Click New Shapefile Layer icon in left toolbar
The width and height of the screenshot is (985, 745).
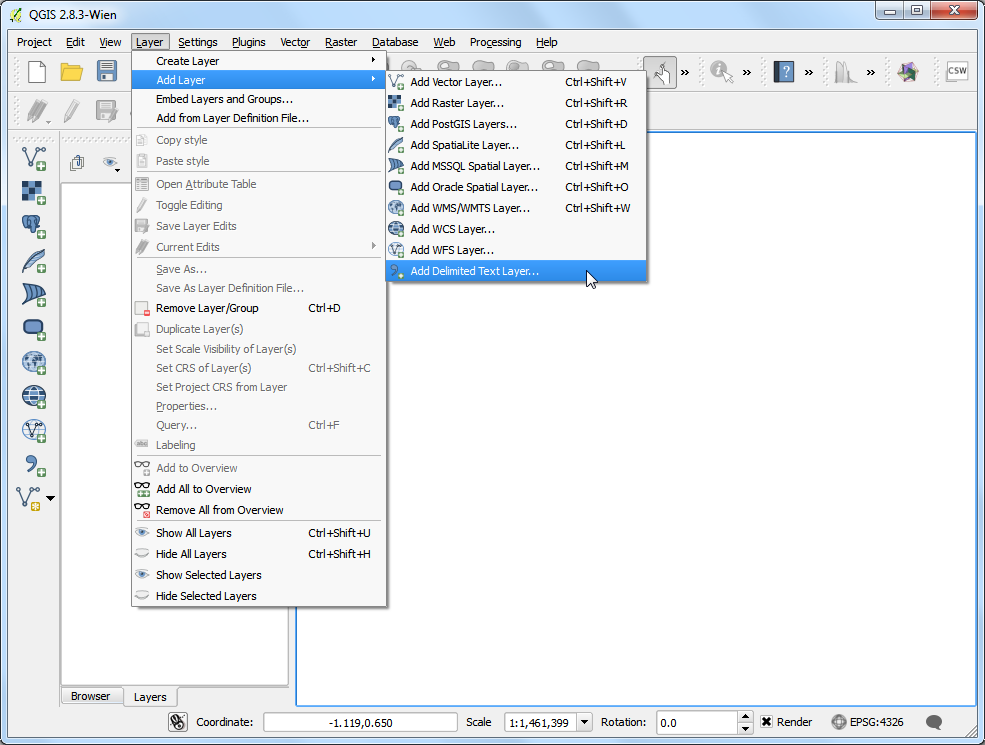(x=29, y=498)
